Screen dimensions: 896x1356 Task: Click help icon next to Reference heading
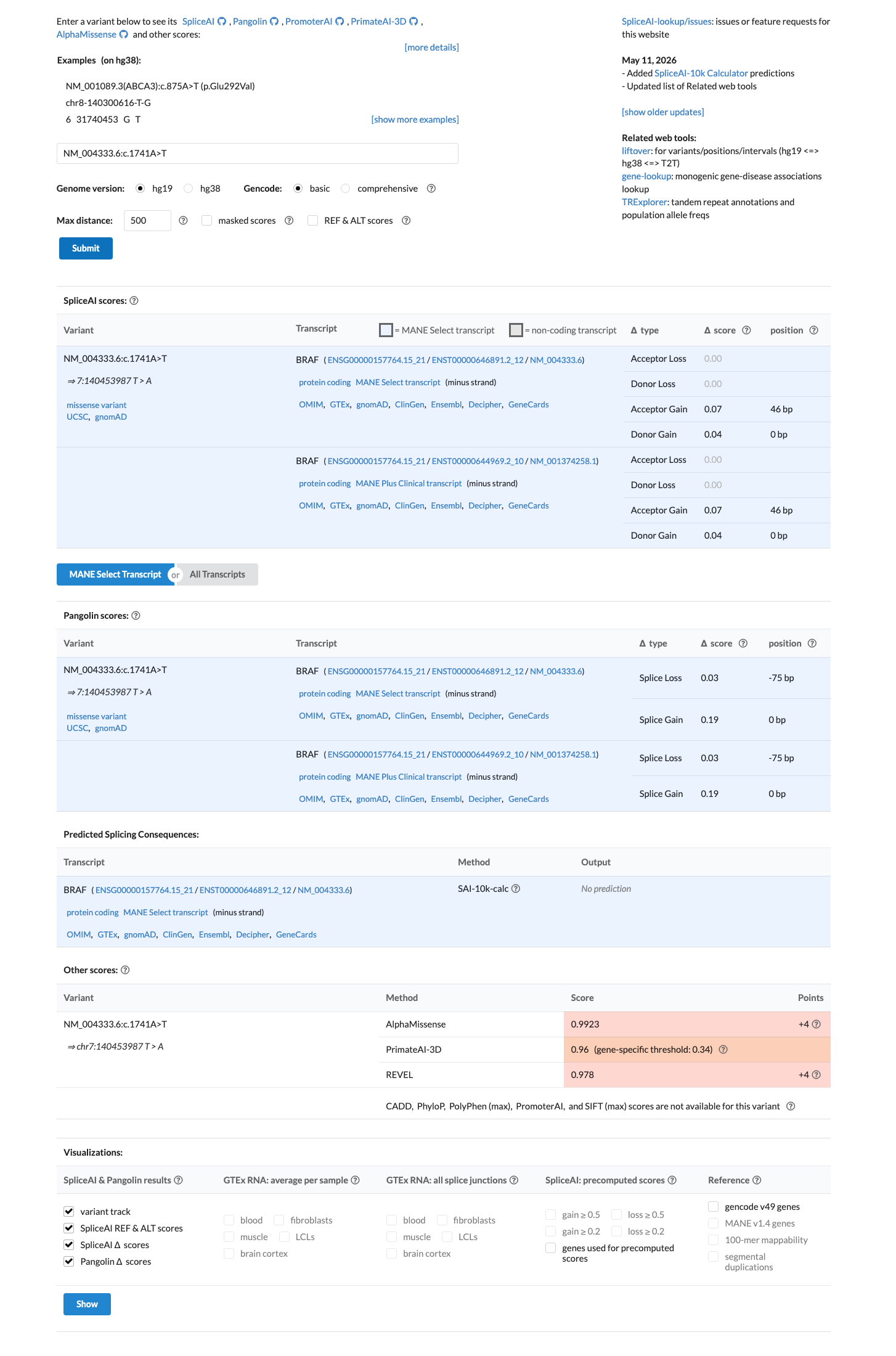tap(757, 1180)
